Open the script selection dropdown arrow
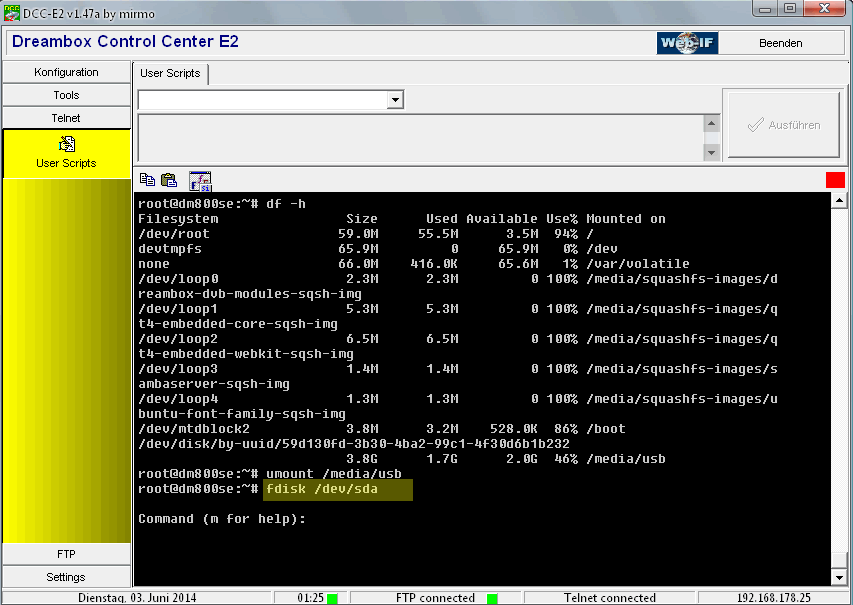Image resolution: width=853 pixels, height=605 pixels. point(395,100)
